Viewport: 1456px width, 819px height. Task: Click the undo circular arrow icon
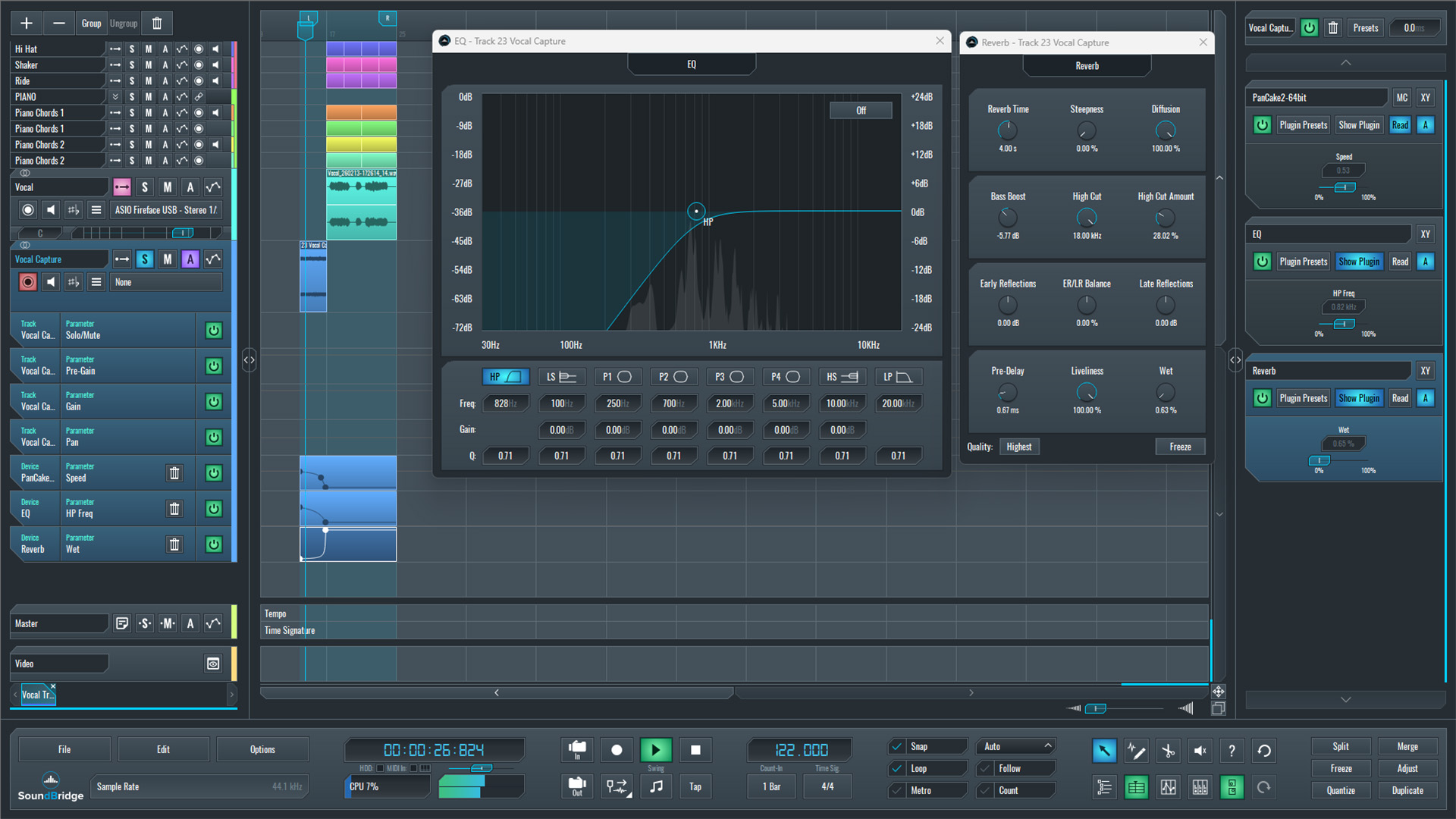[x=1264, y=751]
